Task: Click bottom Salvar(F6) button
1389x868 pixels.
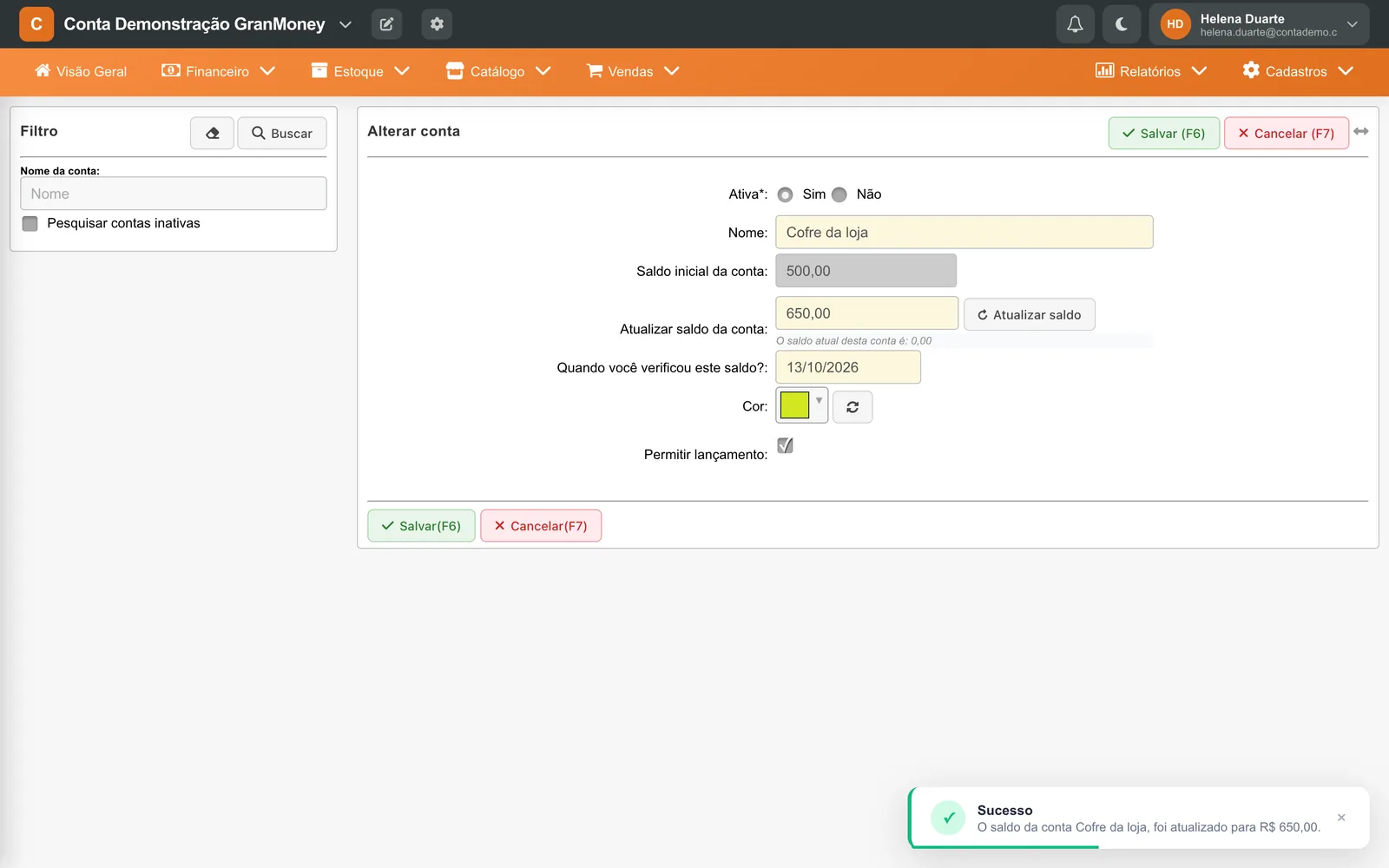Action: pos(421,525)
